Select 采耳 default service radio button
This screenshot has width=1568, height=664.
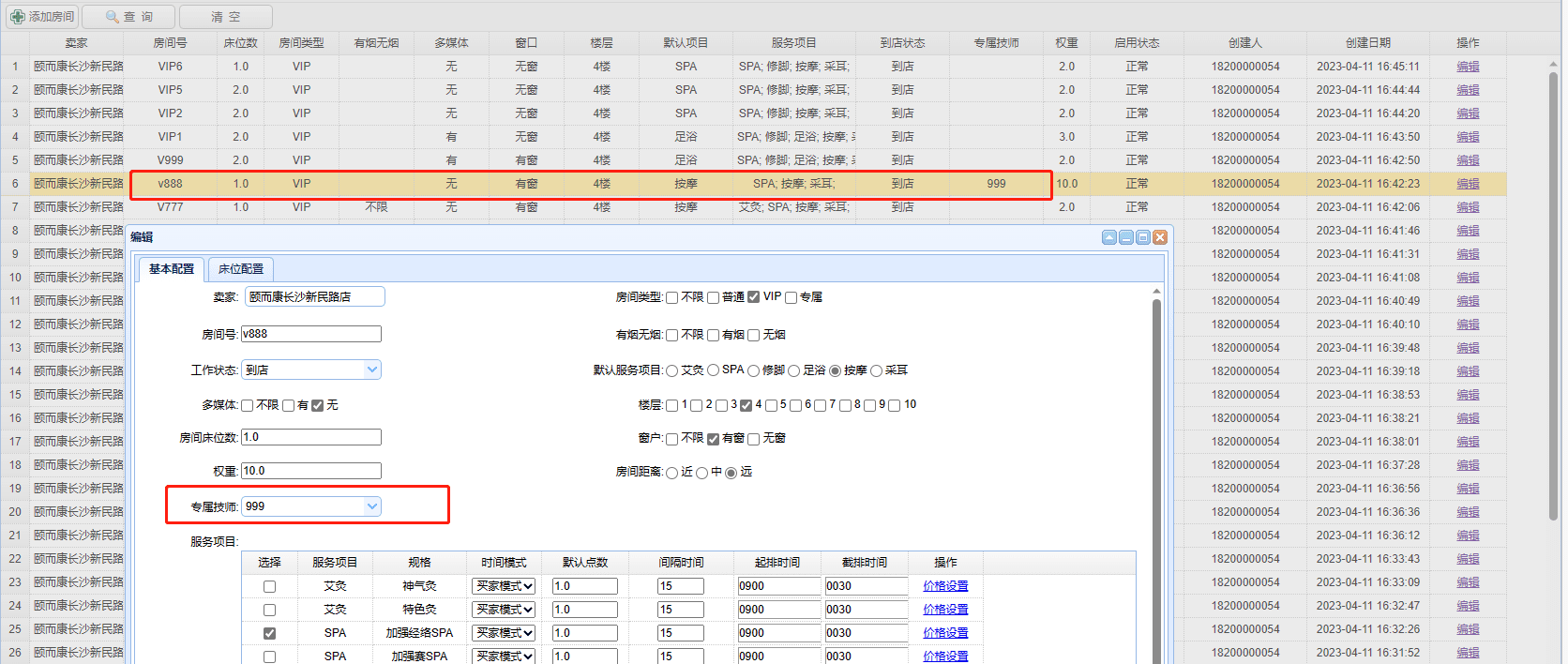[876, 371]
